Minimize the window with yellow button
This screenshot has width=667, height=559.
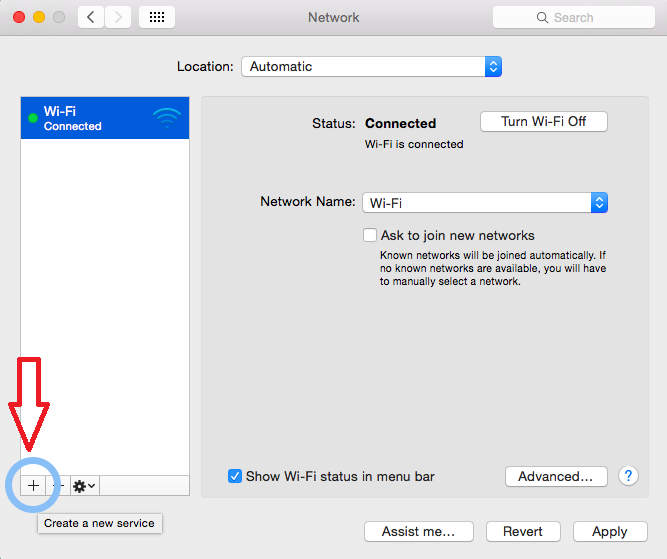pyautogui.click(x=39, y=17)
